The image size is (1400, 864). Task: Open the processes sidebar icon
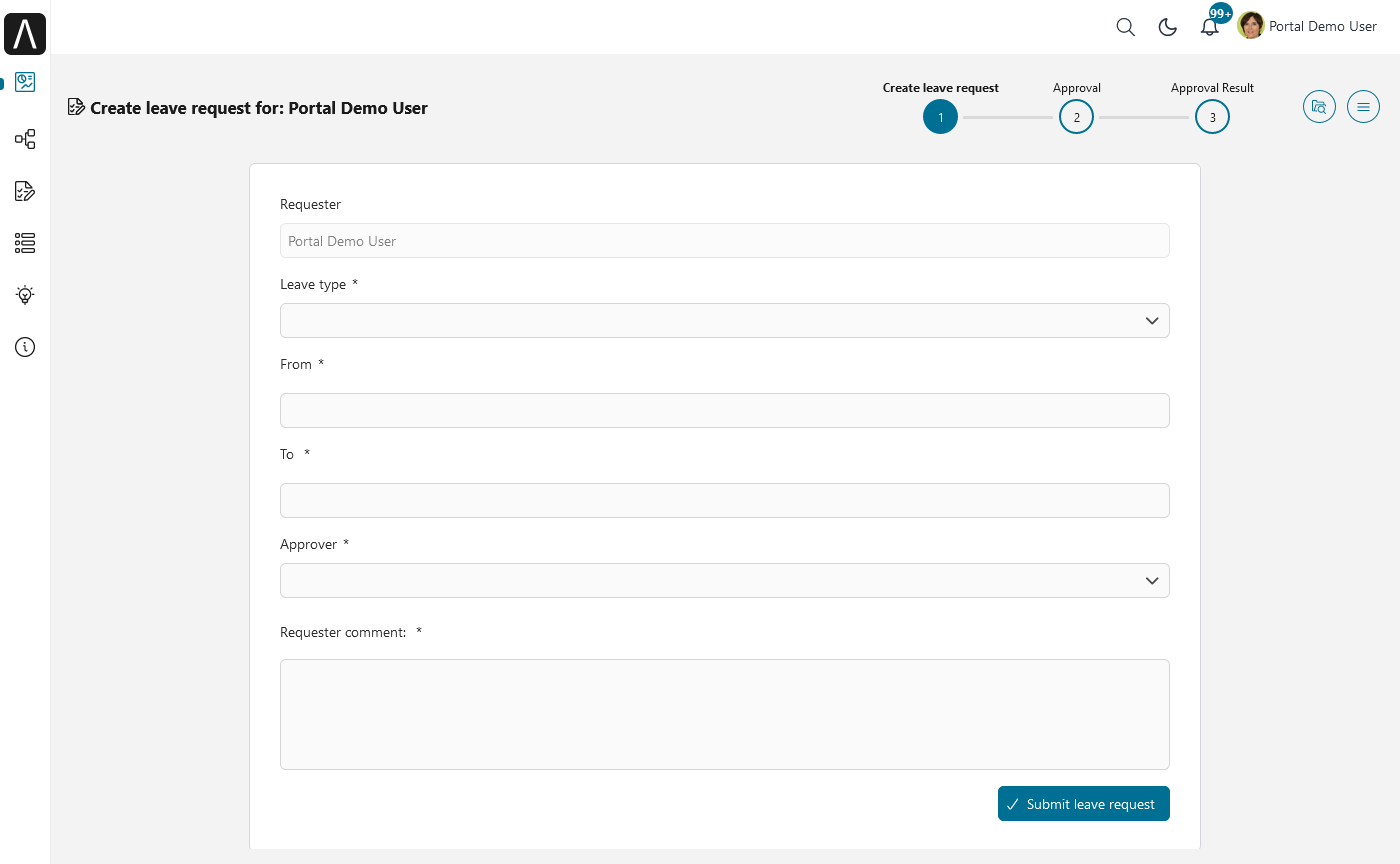tap(25, 139)
